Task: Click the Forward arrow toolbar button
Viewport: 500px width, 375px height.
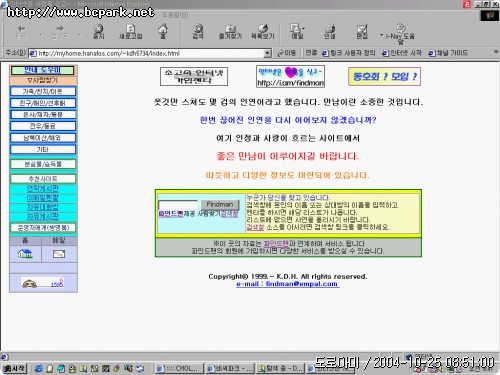Action: click(60, 32)
